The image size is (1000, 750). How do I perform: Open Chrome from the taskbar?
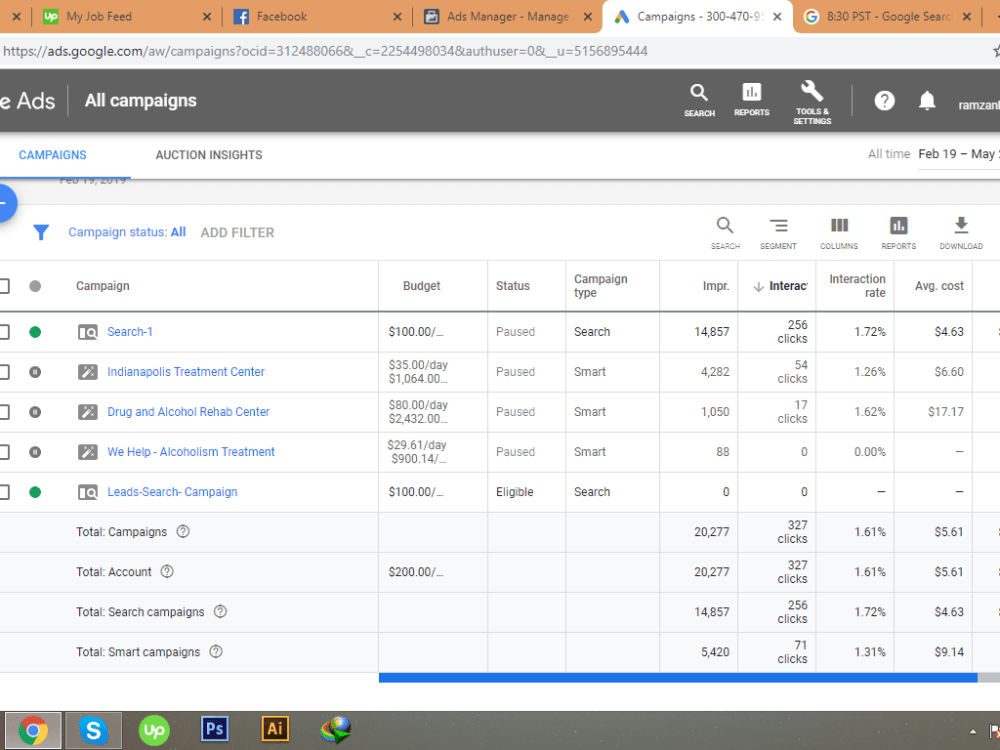point(33,730)
